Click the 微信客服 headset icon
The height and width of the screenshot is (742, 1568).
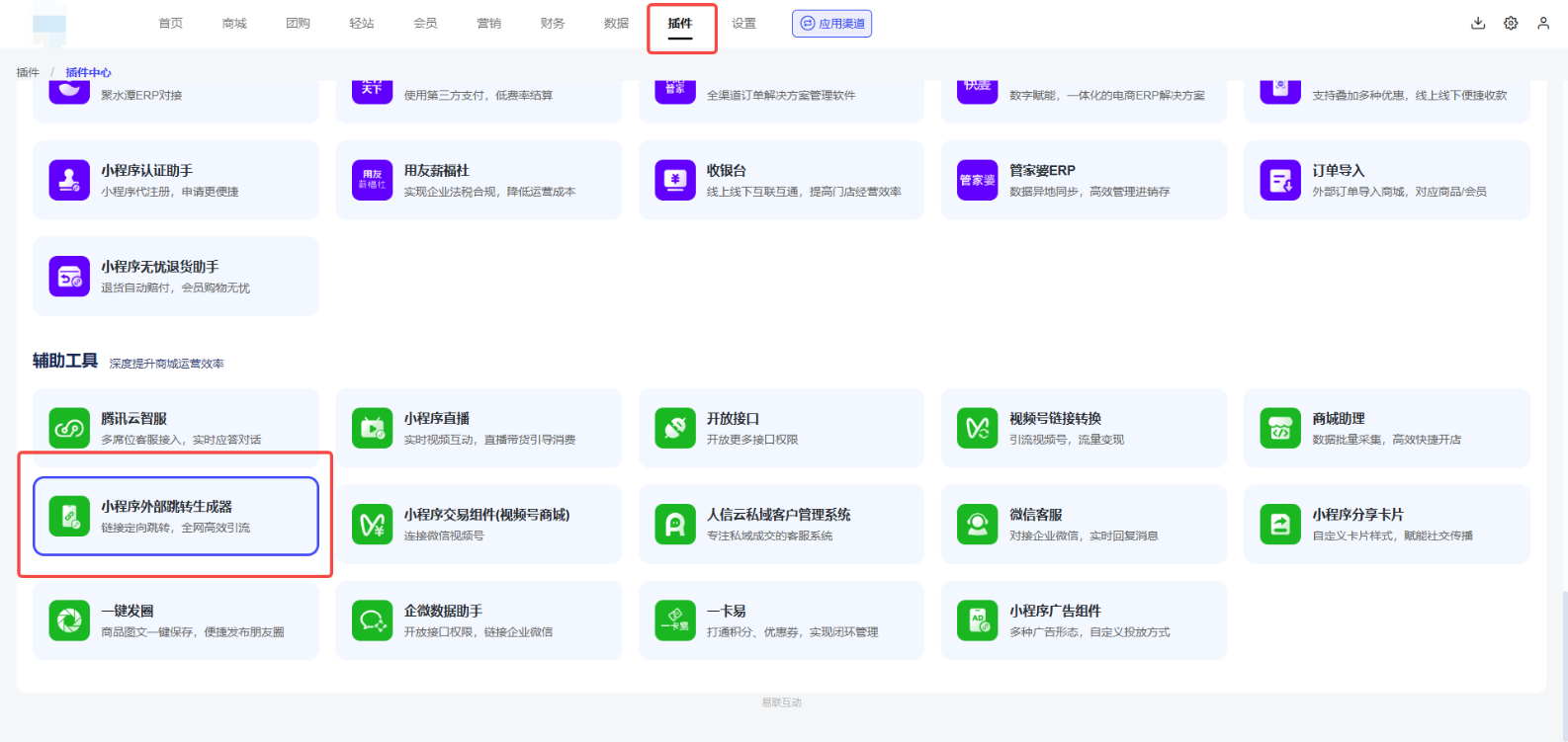pyautogui.click(x=977, y=525)
